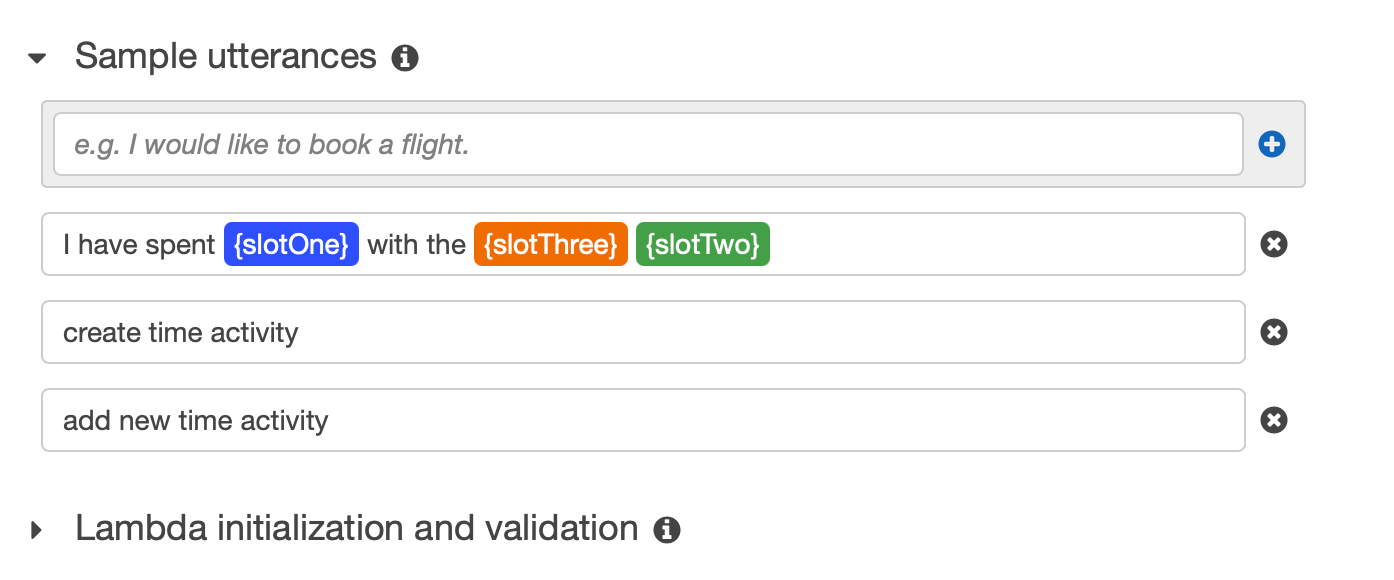Remove the 'add new time activity' utterance

pos(1273,420)
